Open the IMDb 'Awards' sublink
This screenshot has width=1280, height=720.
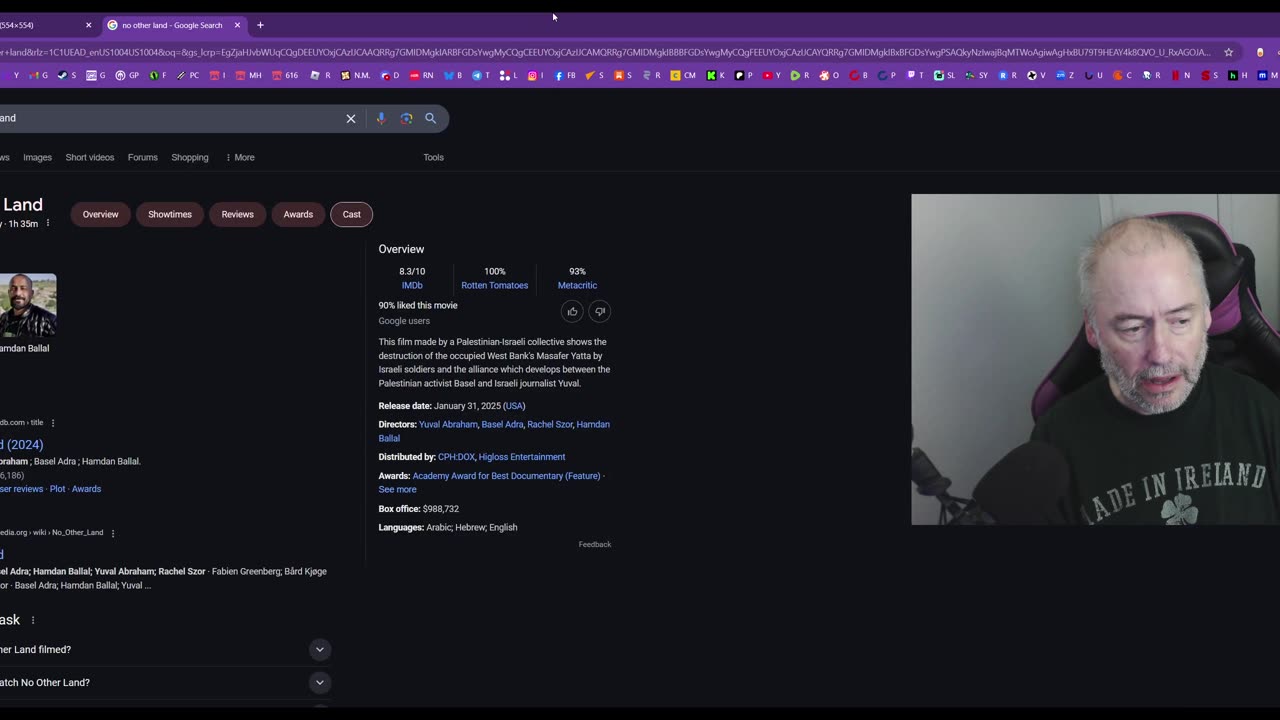pos(86,489)
